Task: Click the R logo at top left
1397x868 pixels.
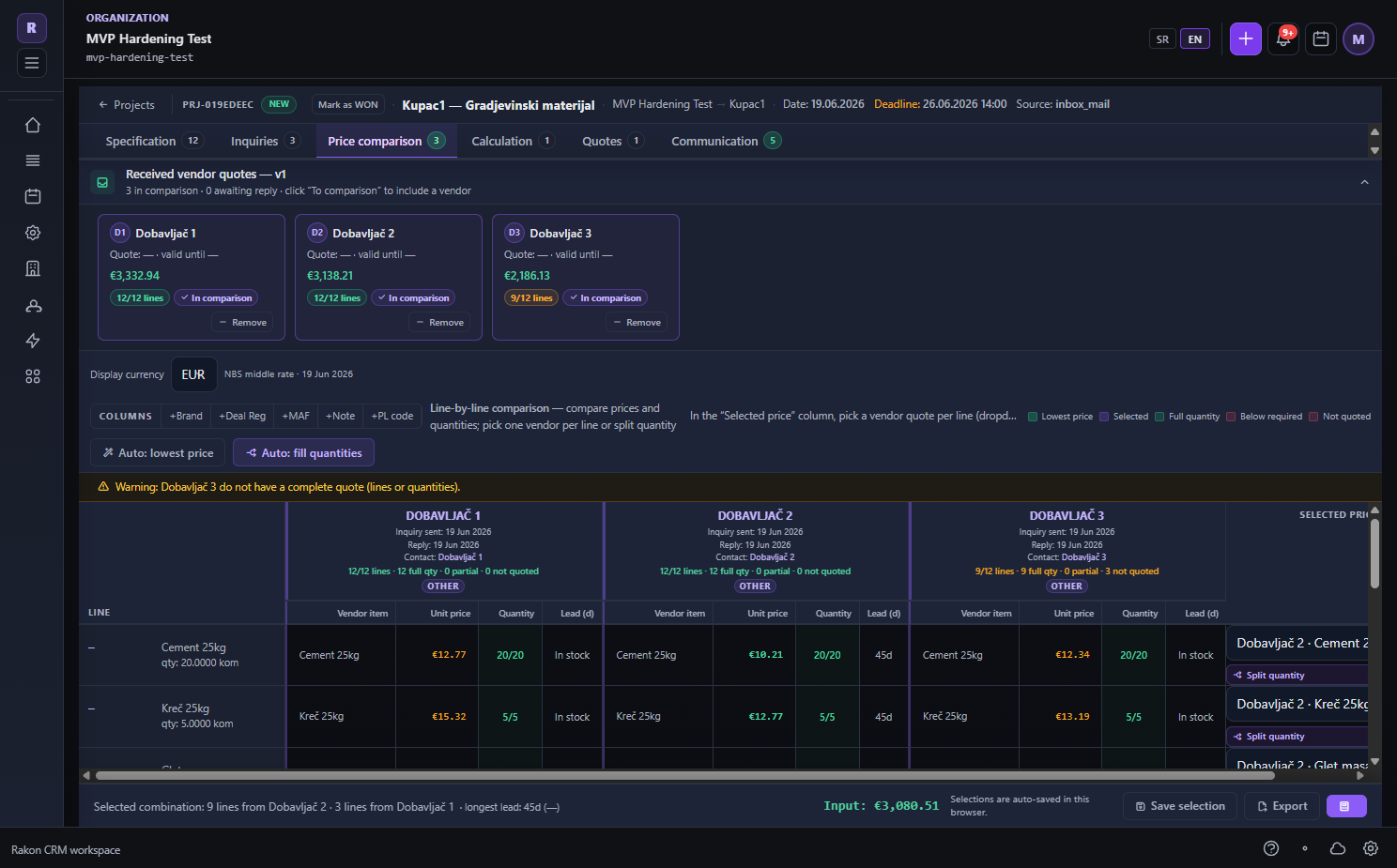Action: pyautogui.click(x=32, y=28)
